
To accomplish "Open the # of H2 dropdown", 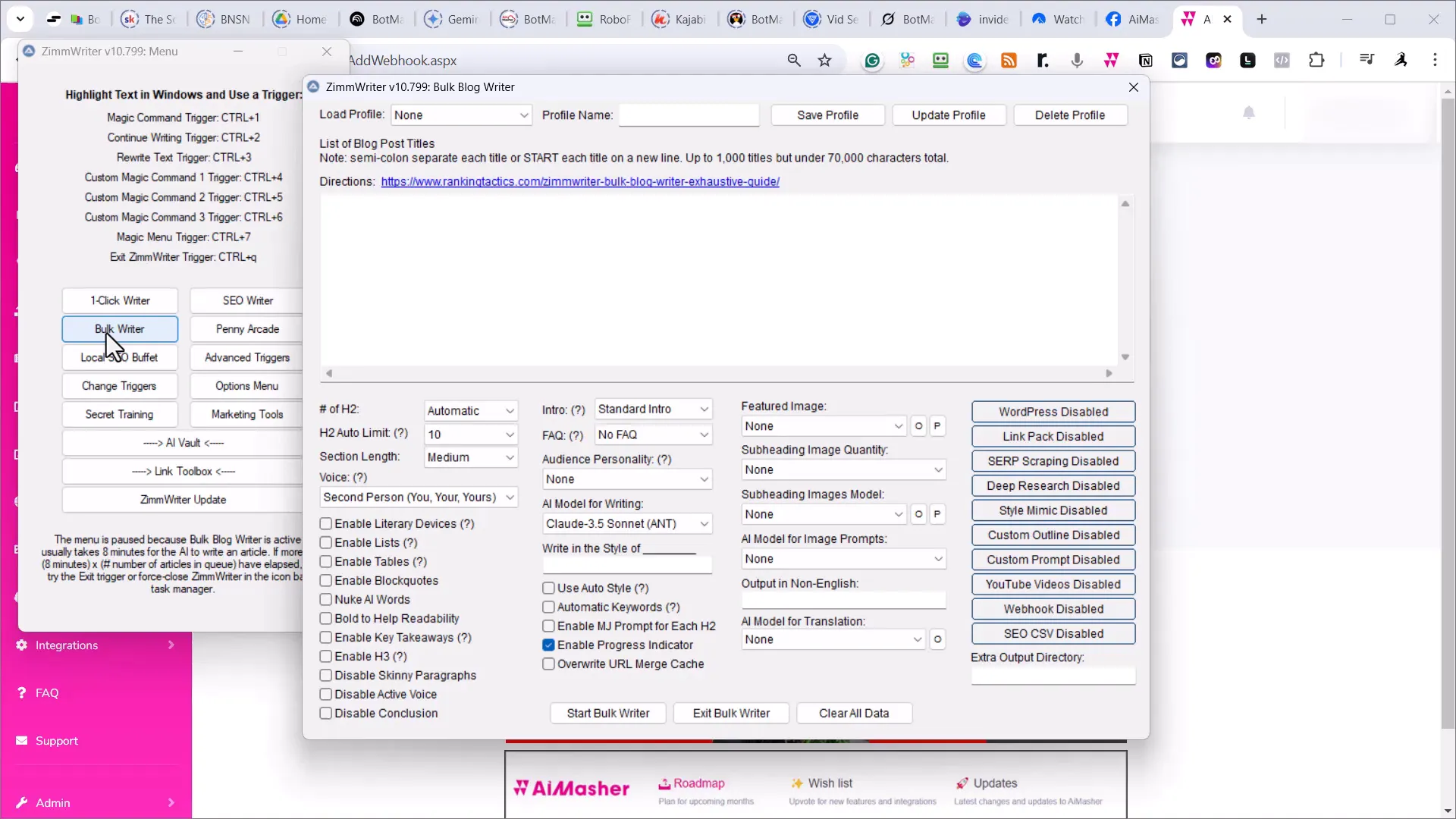I will (470, 411).
